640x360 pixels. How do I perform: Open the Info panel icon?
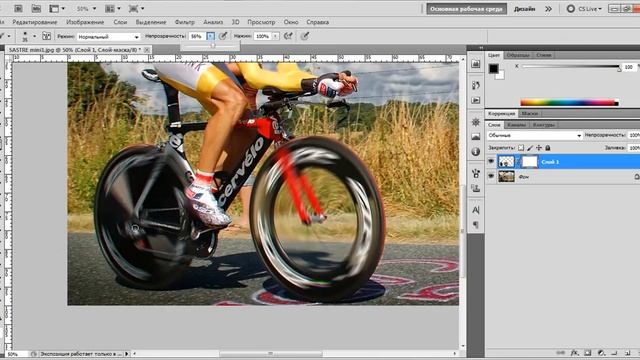(476, 151)
